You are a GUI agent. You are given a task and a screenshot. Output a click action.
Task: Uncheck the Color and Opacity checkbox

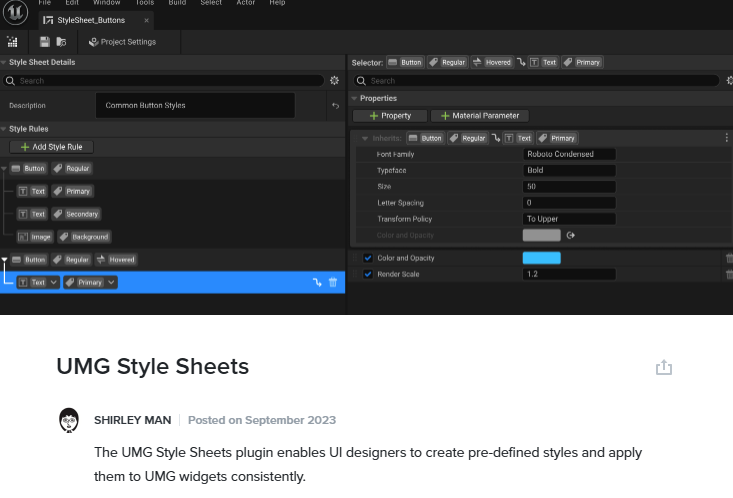tap(368, 258)
